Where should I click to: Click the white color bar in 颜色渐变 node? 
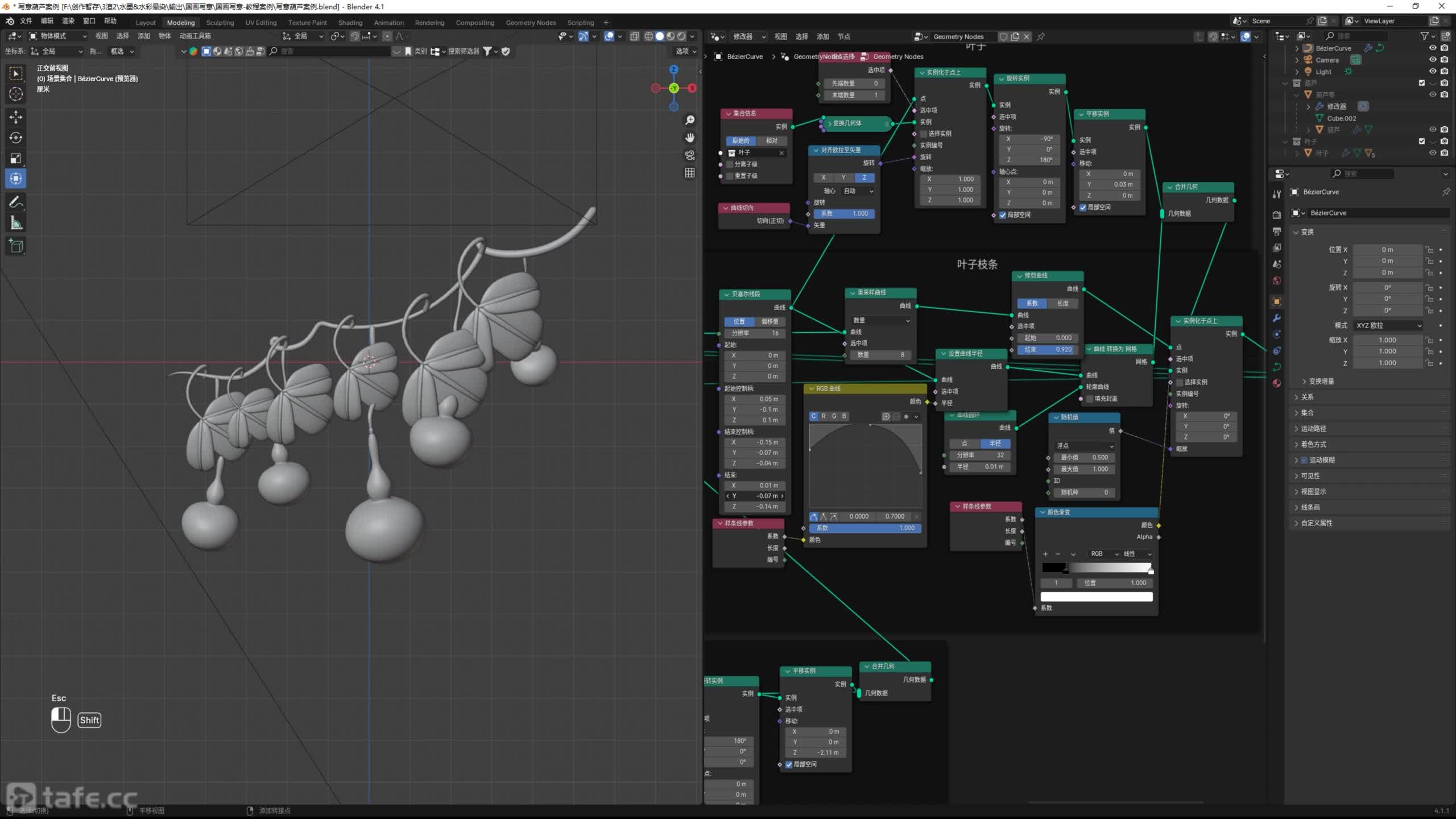[x=1096, y=597]
